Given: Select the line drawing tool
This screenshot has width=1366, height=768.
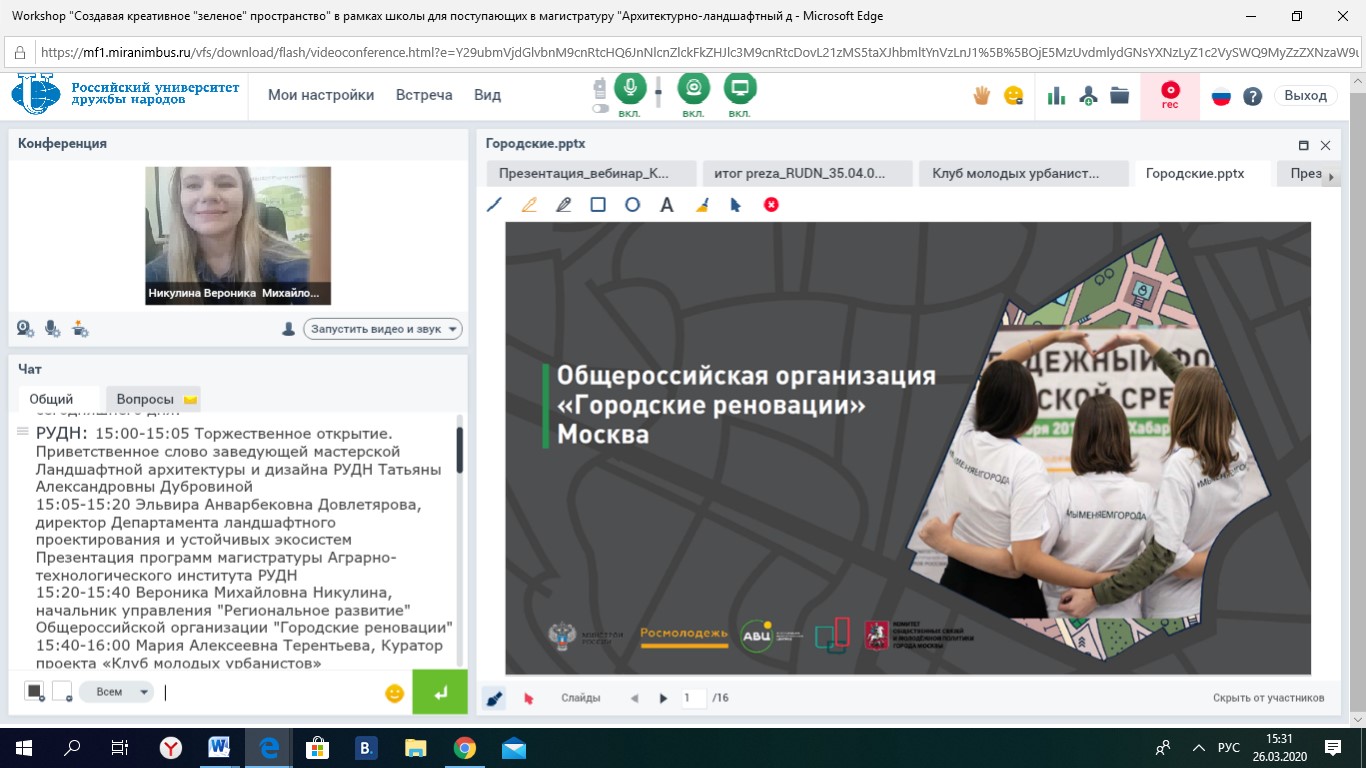Looking at the screenshot, I should (x=494, y=204).
